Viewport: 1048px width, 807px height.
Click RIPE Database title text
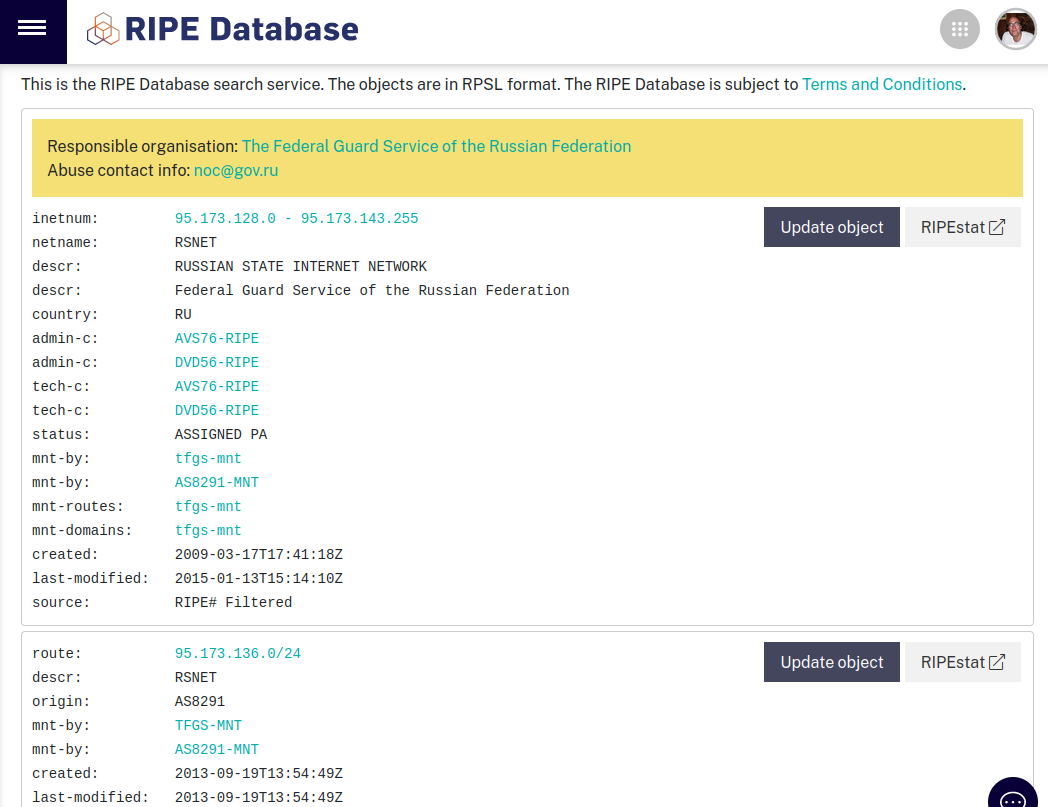pos(241,29)
